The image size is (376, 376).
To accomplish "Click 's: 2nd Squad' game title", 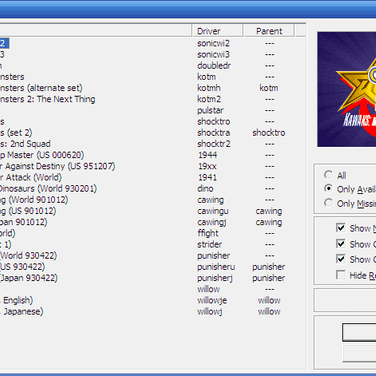I will tap(25, 144).
